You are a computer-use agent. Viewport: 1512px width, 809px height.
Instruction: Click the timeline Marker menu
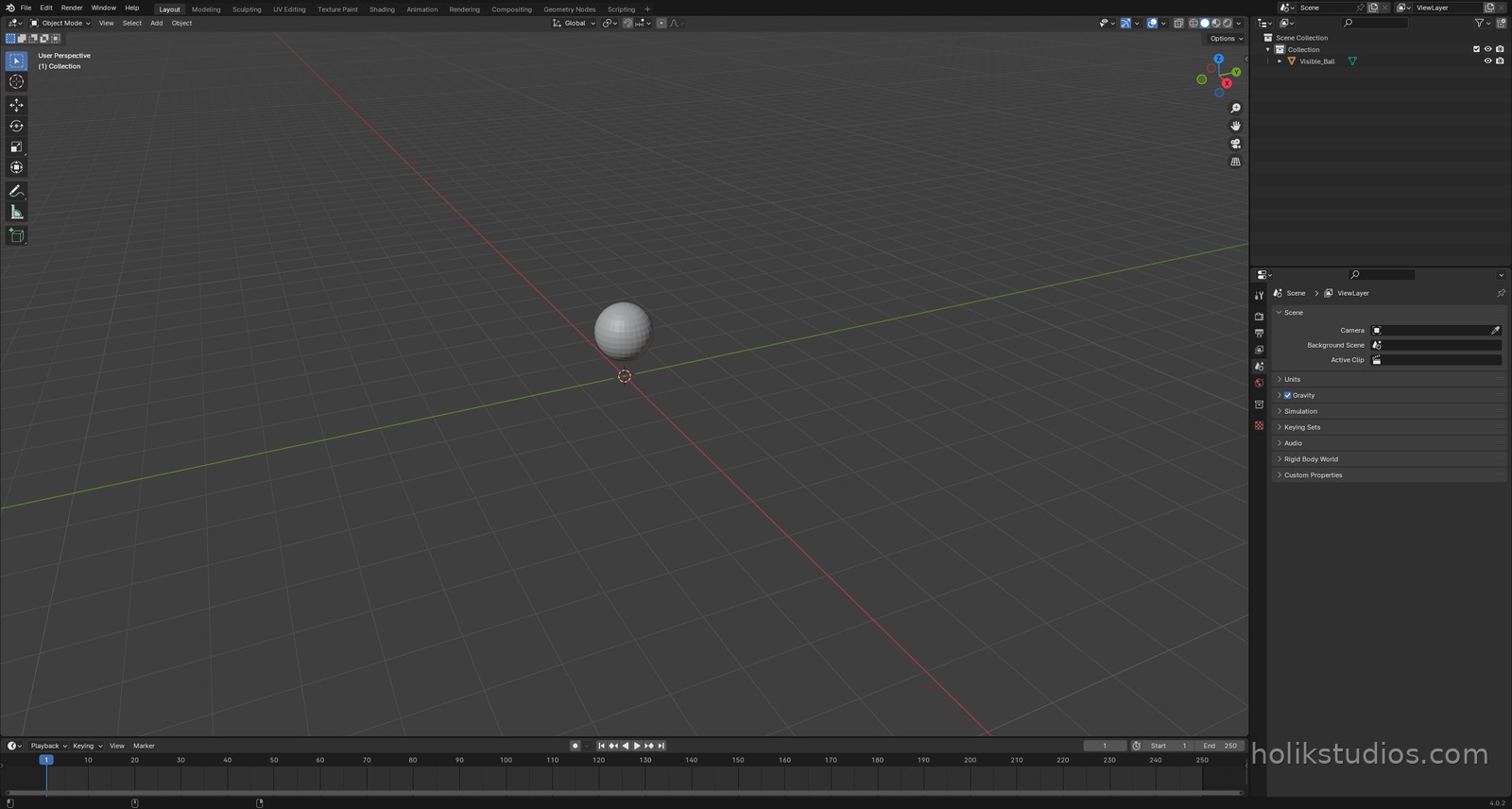pos(144,746)
